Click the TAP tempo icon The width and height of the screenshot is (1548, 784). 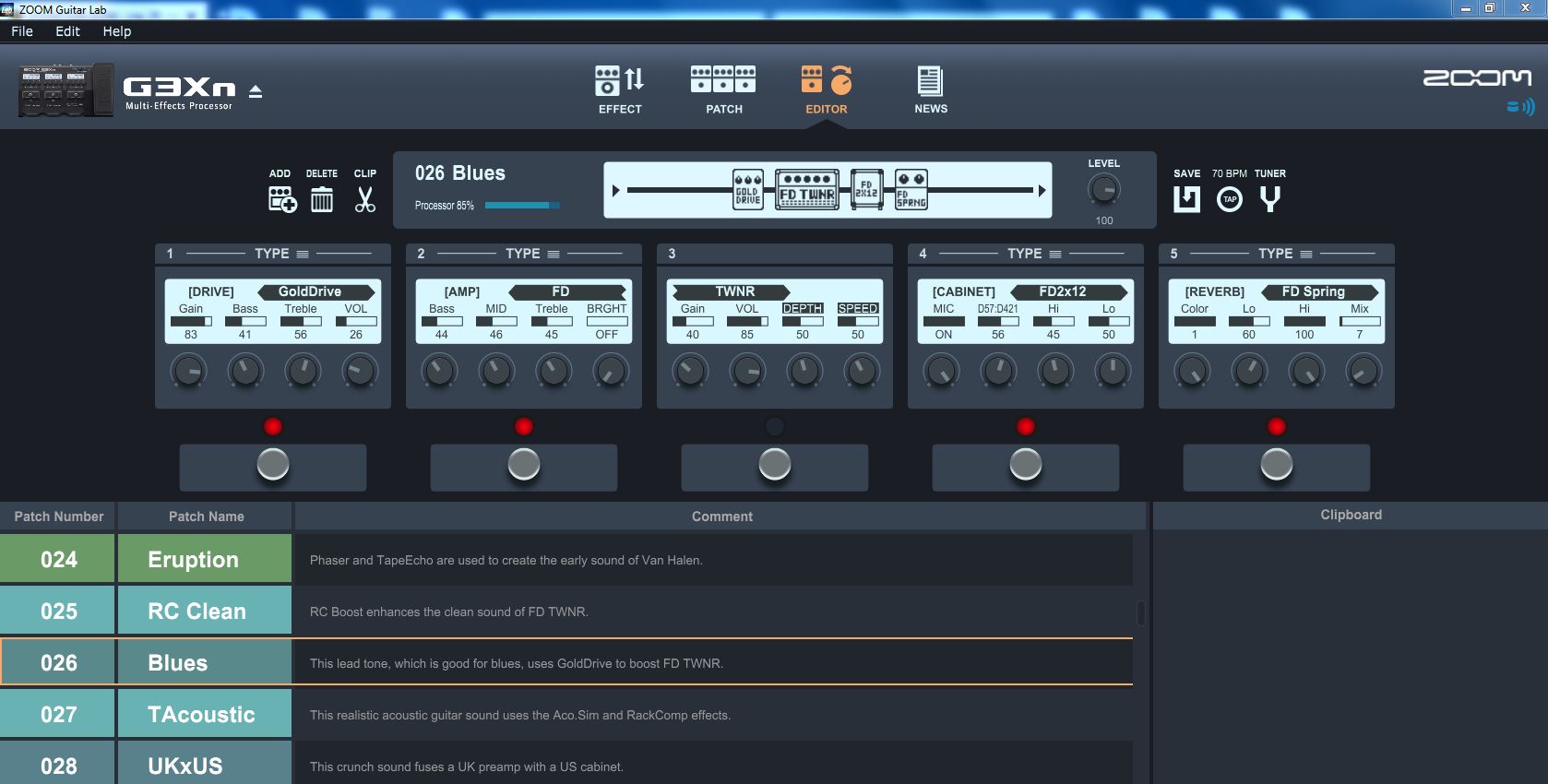(x=1230, y=199)
